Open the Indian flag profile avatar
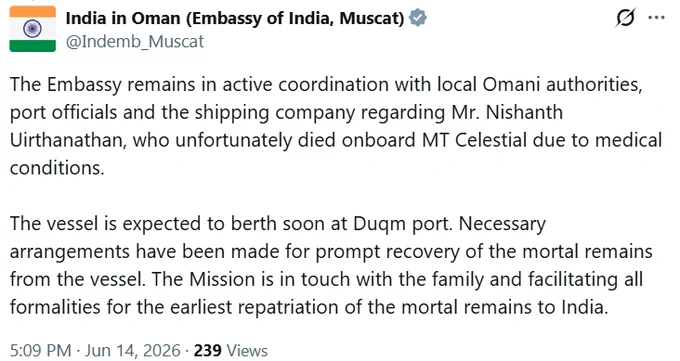The width and height of the screenshot is (680, 361). tap(33, 29)
